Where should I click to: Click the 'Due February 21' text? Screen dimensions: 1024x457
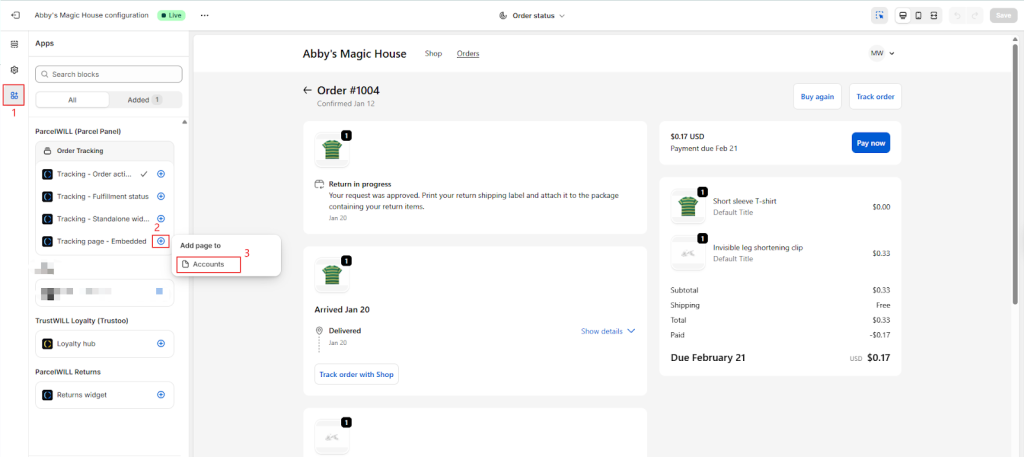coord(708,358)
